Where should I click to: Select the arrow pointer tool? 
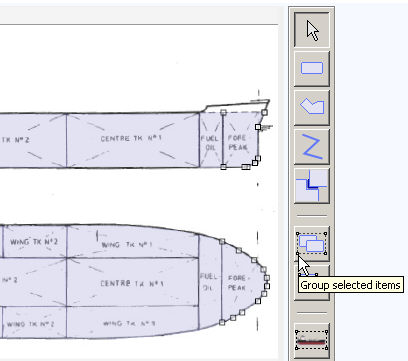[x=312, y=30]
